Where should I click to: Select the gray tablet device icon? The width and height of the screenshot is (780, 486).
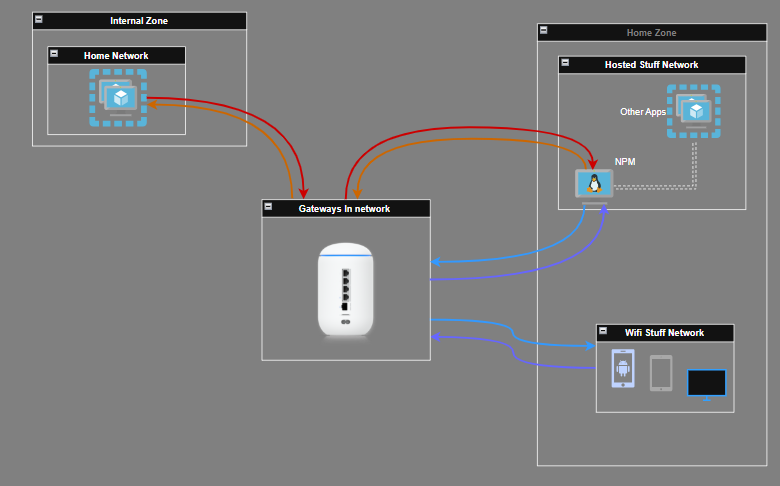pyautogui.click(x=661, y=373)
